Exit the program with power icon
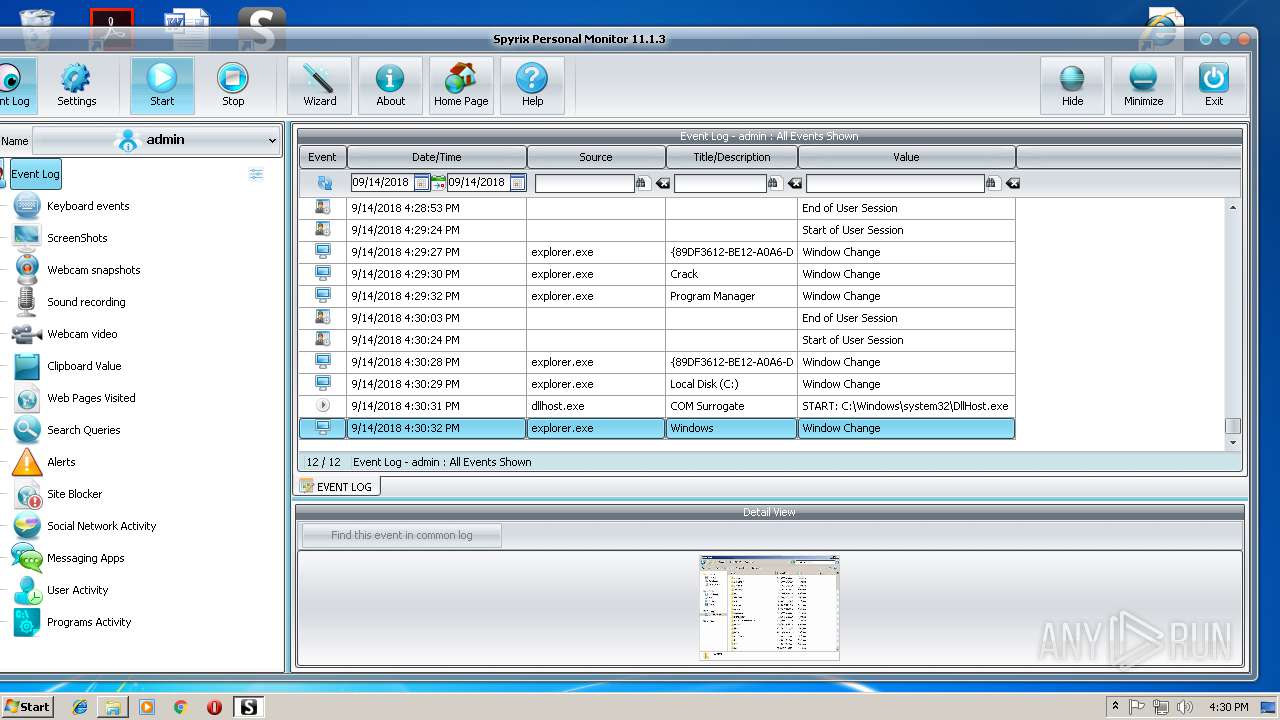The image size is (1280, 720). pos(1214,85)
